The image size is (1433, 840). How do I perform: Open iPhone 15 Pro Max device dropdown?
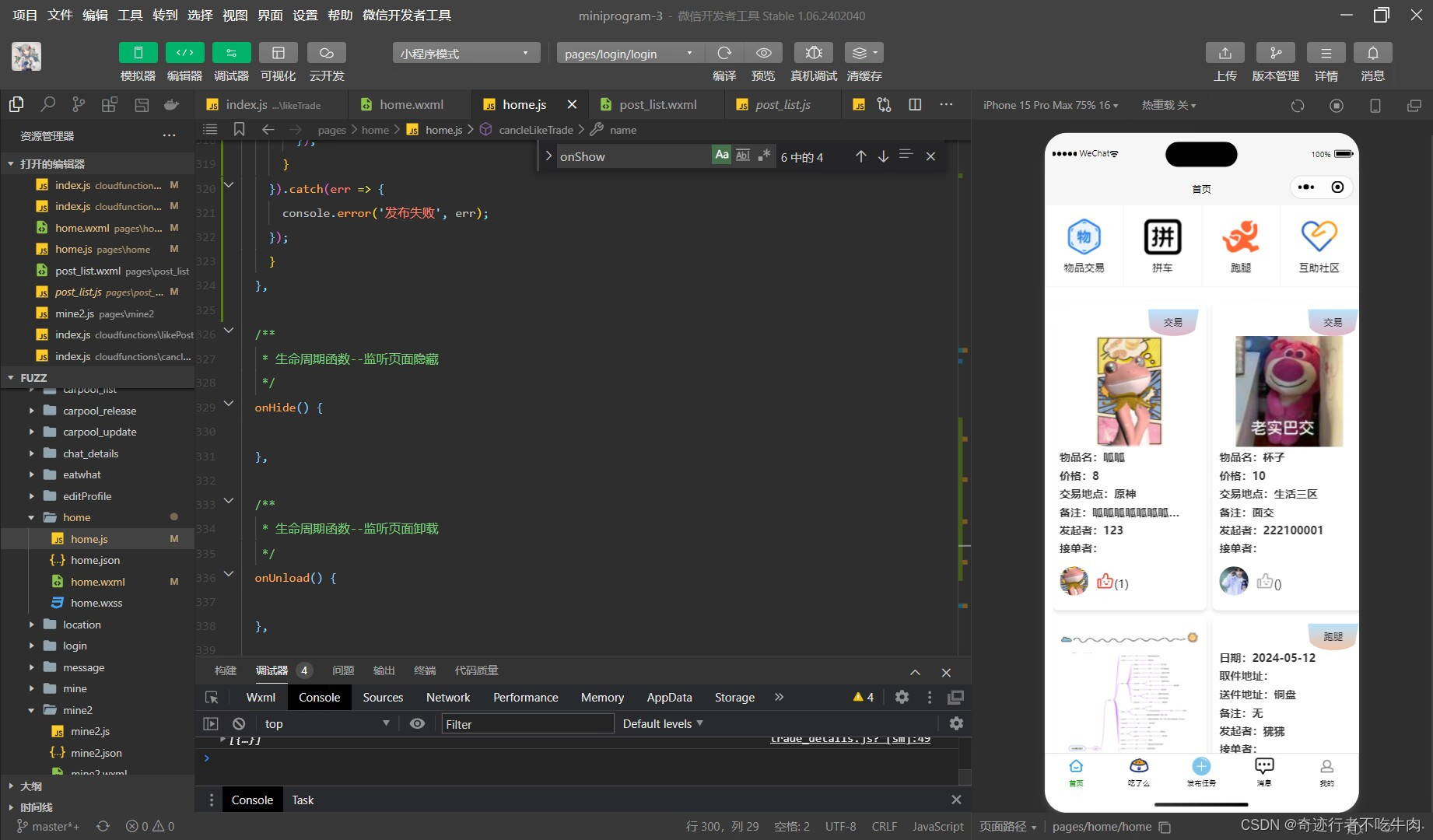(1050, 105)
